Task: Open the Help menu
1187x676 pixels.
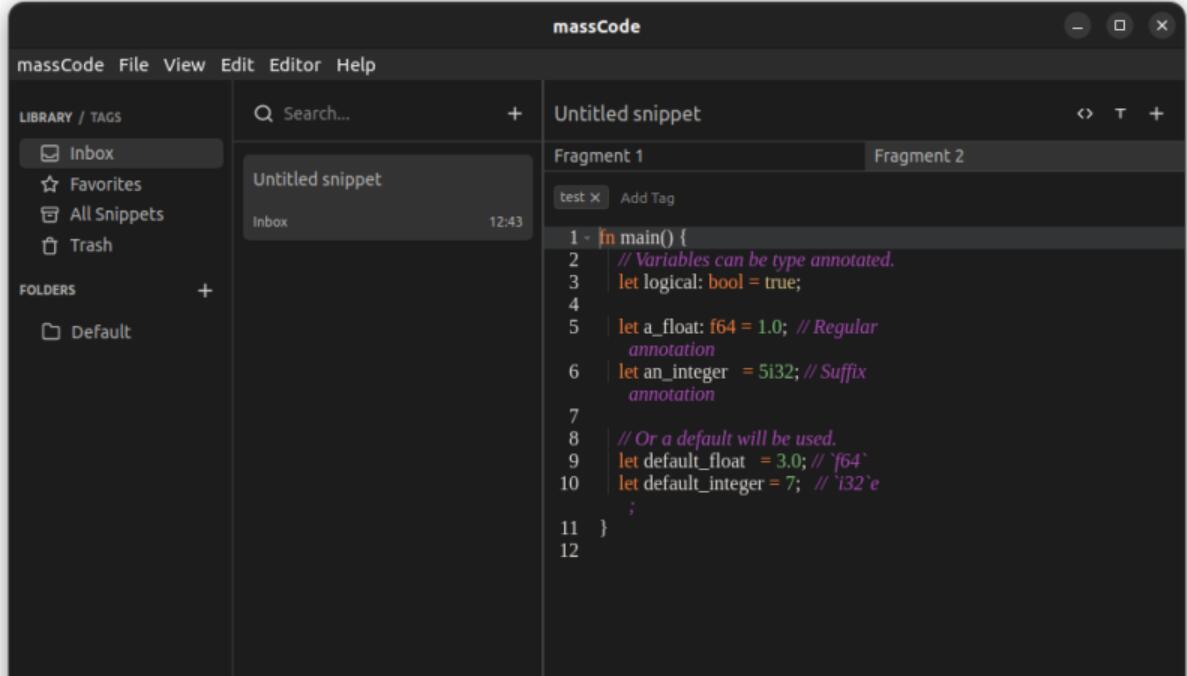Action: pyautogui.click(x=355, y=65)
